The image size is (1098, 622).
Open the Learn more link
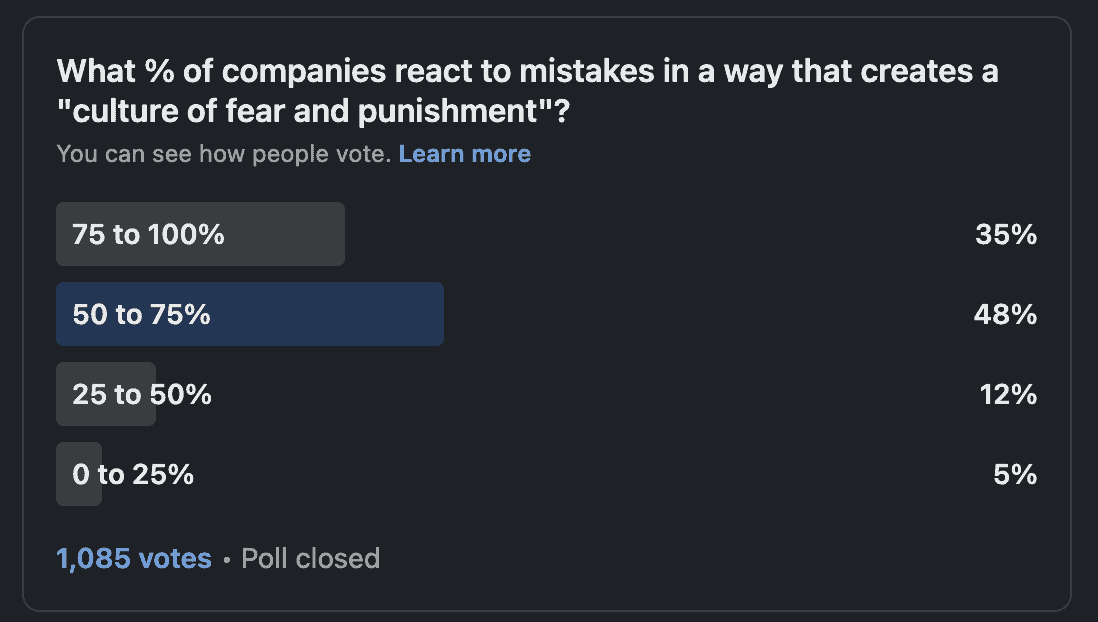click(x=464, y=153)
